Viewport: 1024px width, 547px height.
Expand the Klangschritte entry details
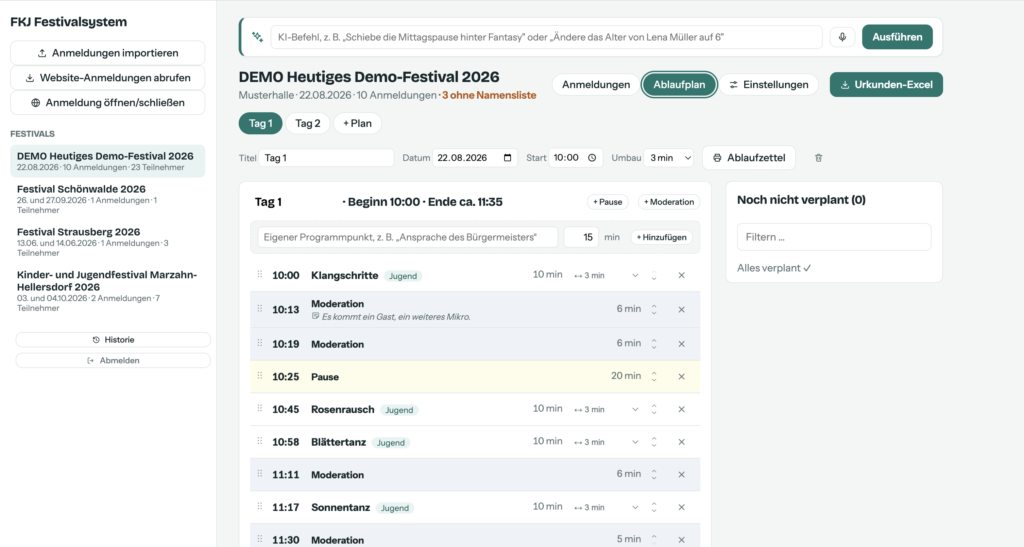coord(635,275)
